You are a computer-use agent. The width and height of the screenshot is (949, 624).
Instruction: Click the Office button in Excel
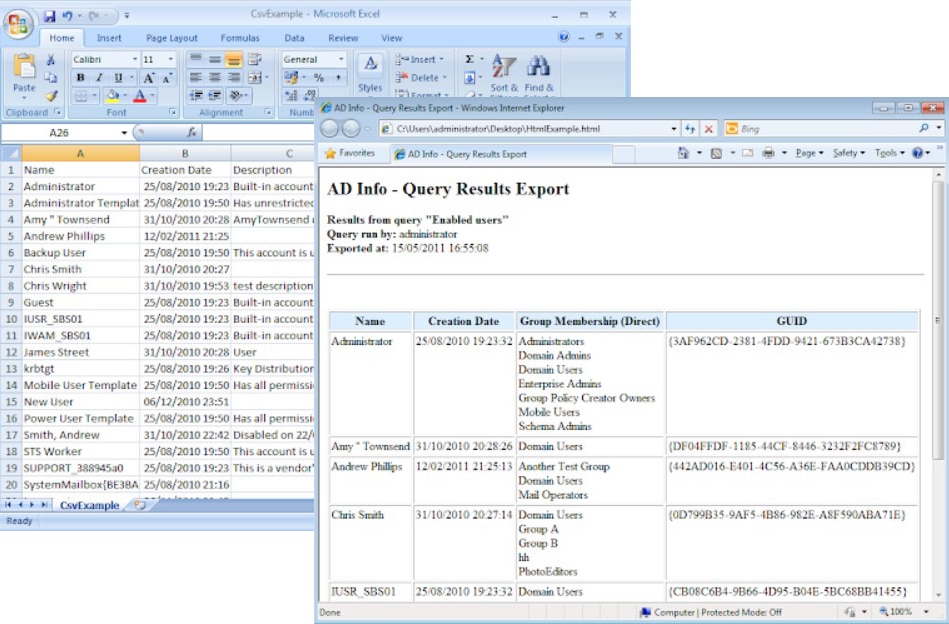(x=18, y=25)
